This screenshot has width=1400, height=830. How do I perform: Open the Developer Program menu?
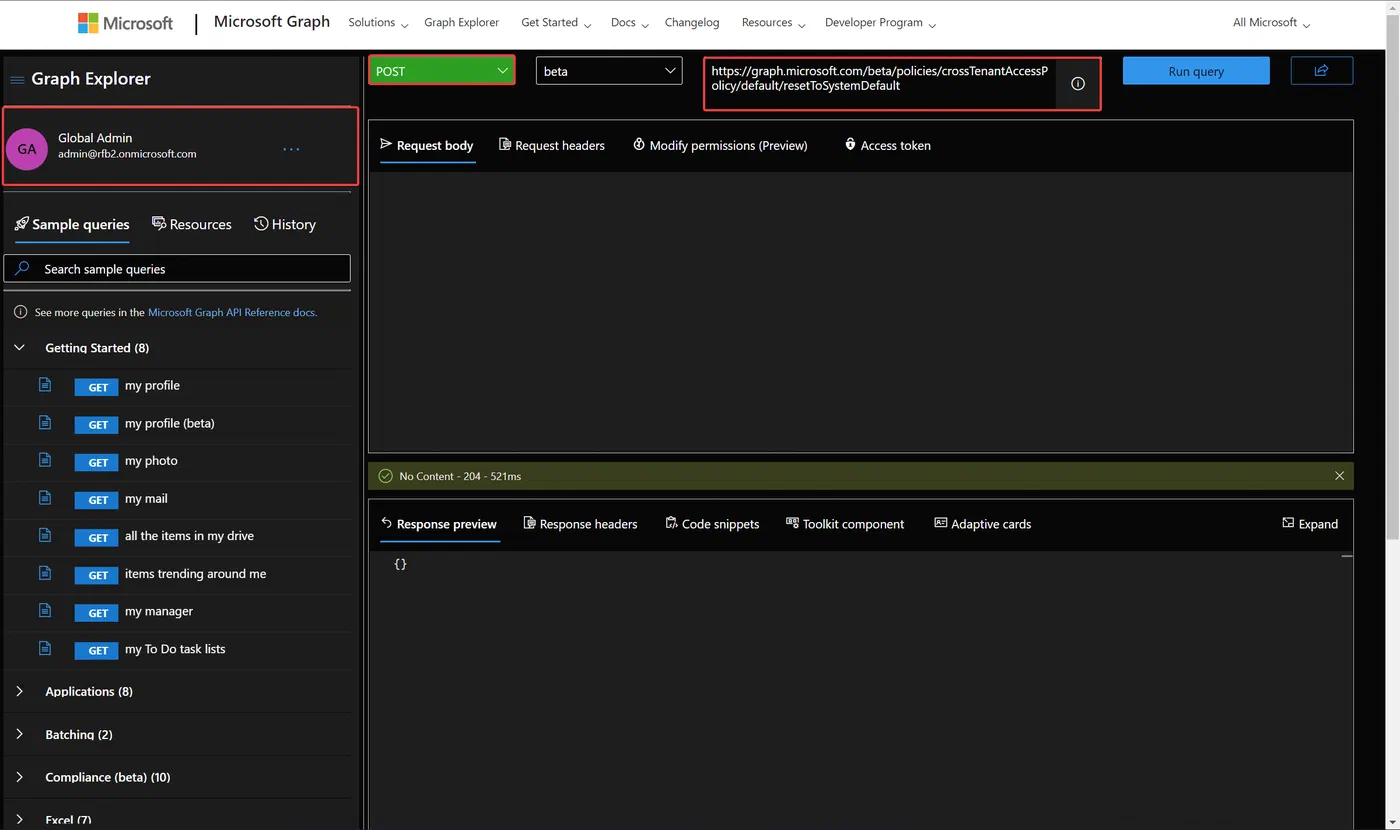[x=881, y=23]
